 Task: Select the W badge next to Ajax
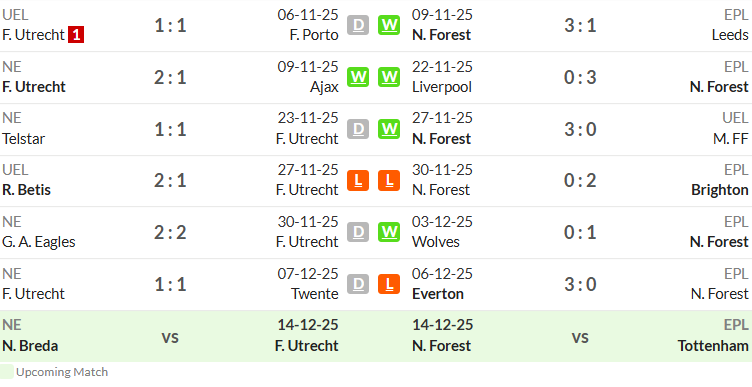(x=358, y=77)
